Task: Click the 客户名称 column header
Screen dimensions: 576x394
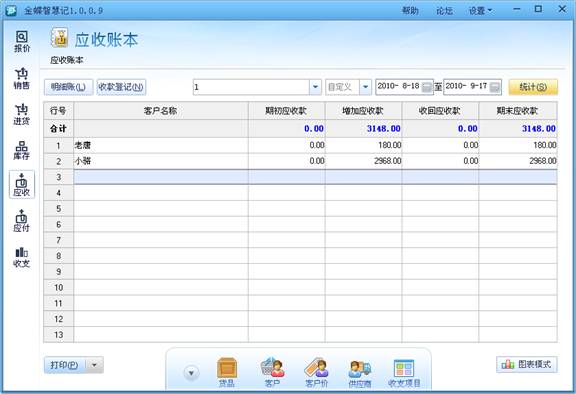Action: tap(161, 111)
